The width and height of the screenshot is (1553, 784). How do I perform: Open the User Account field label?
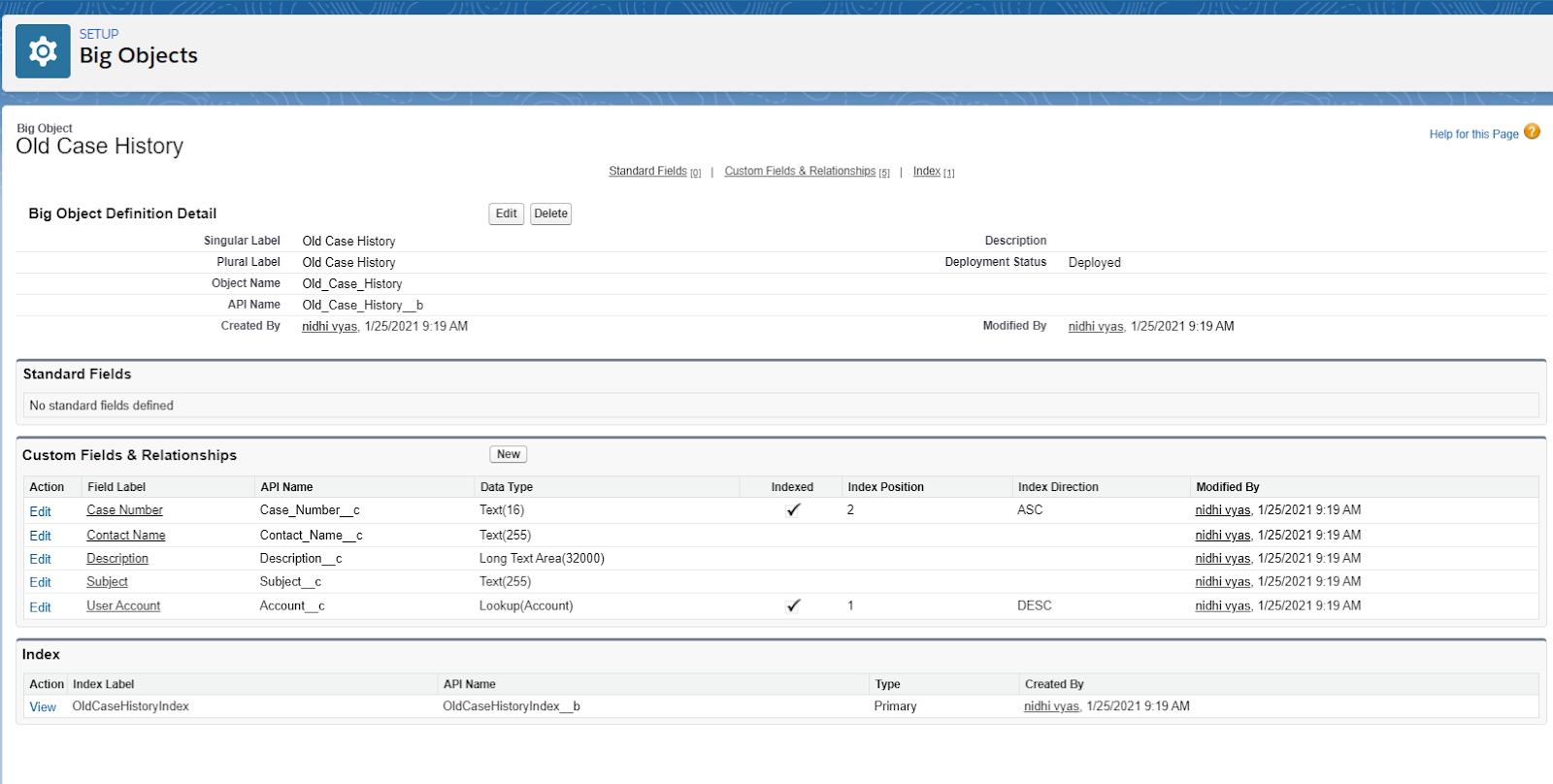coord(123,605)
